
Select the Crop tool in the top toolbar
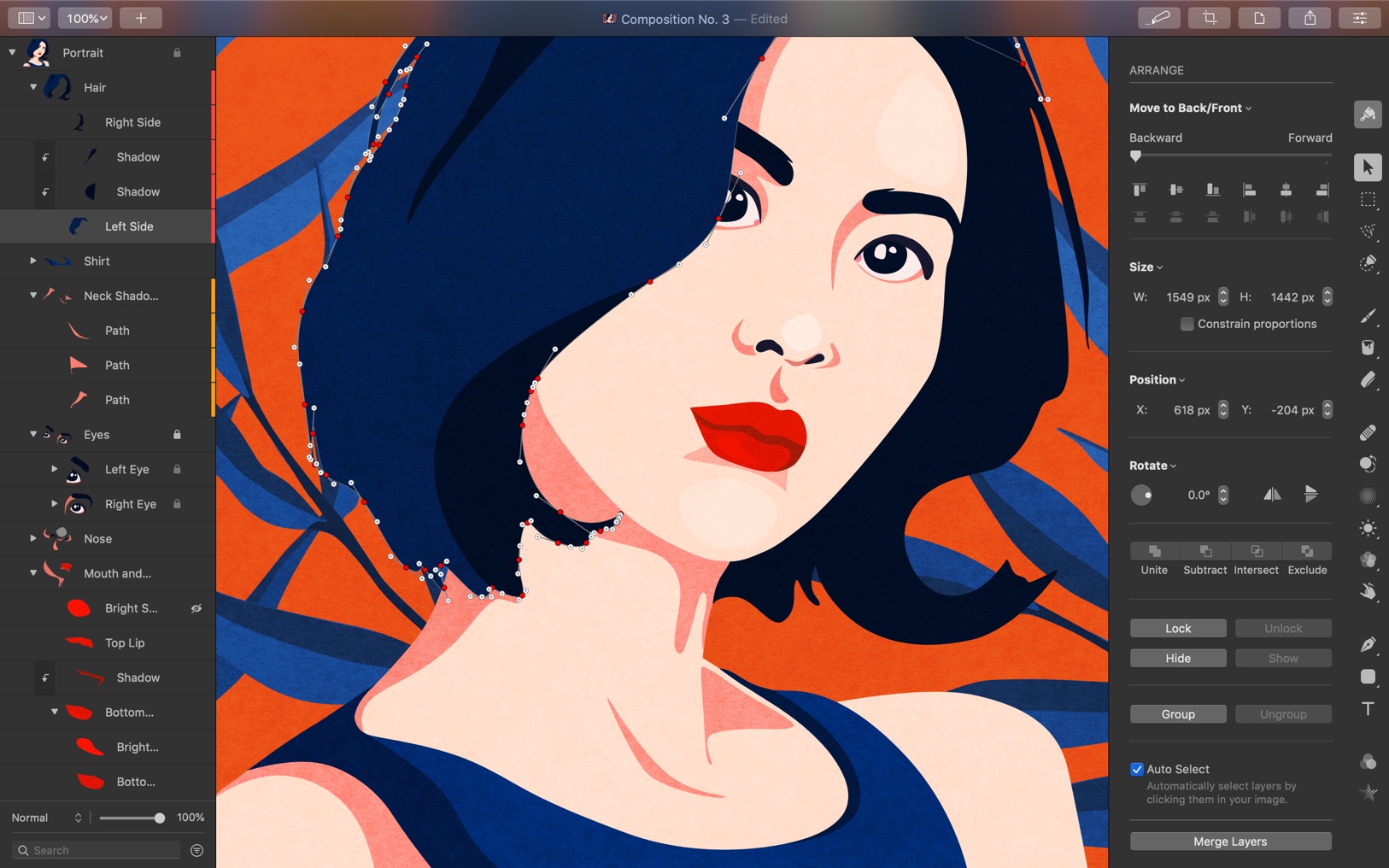(x=1210, y=18)
